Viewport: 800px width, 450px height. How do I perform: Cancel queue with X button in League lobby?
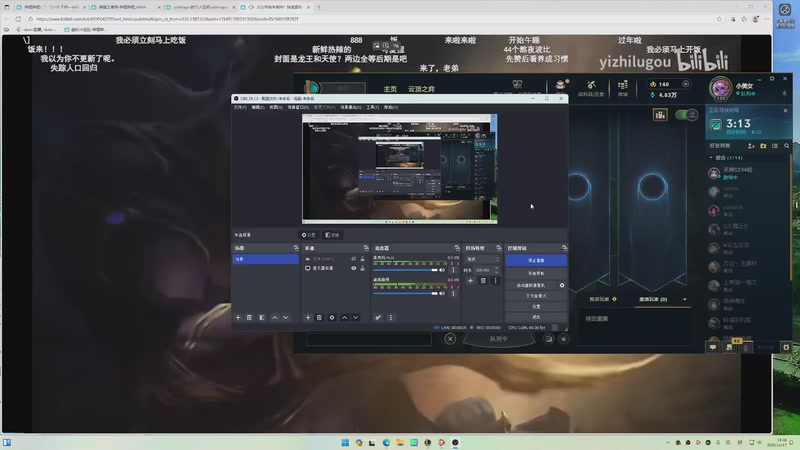450,339
